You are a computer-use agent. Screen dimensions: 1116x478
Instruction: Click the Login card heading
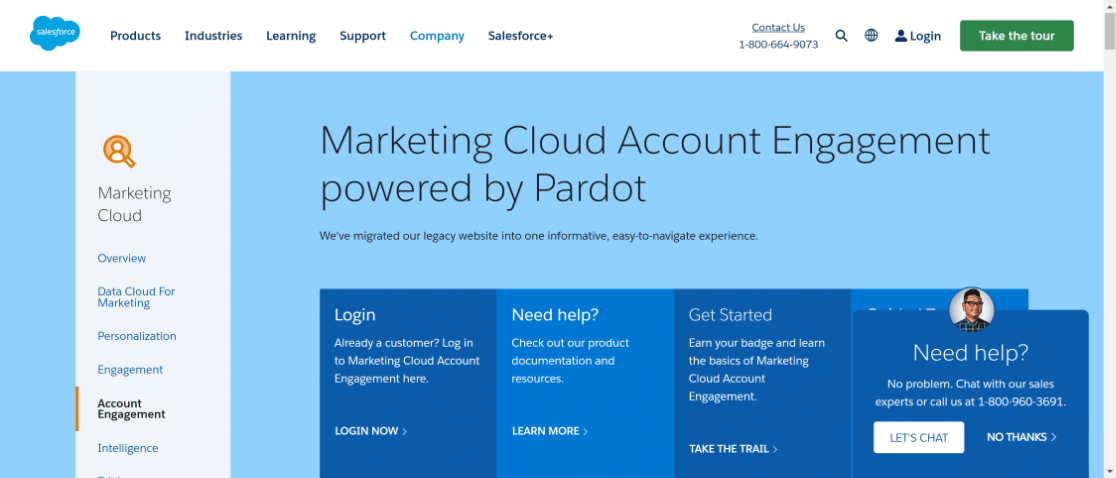[x=354, y=314]
